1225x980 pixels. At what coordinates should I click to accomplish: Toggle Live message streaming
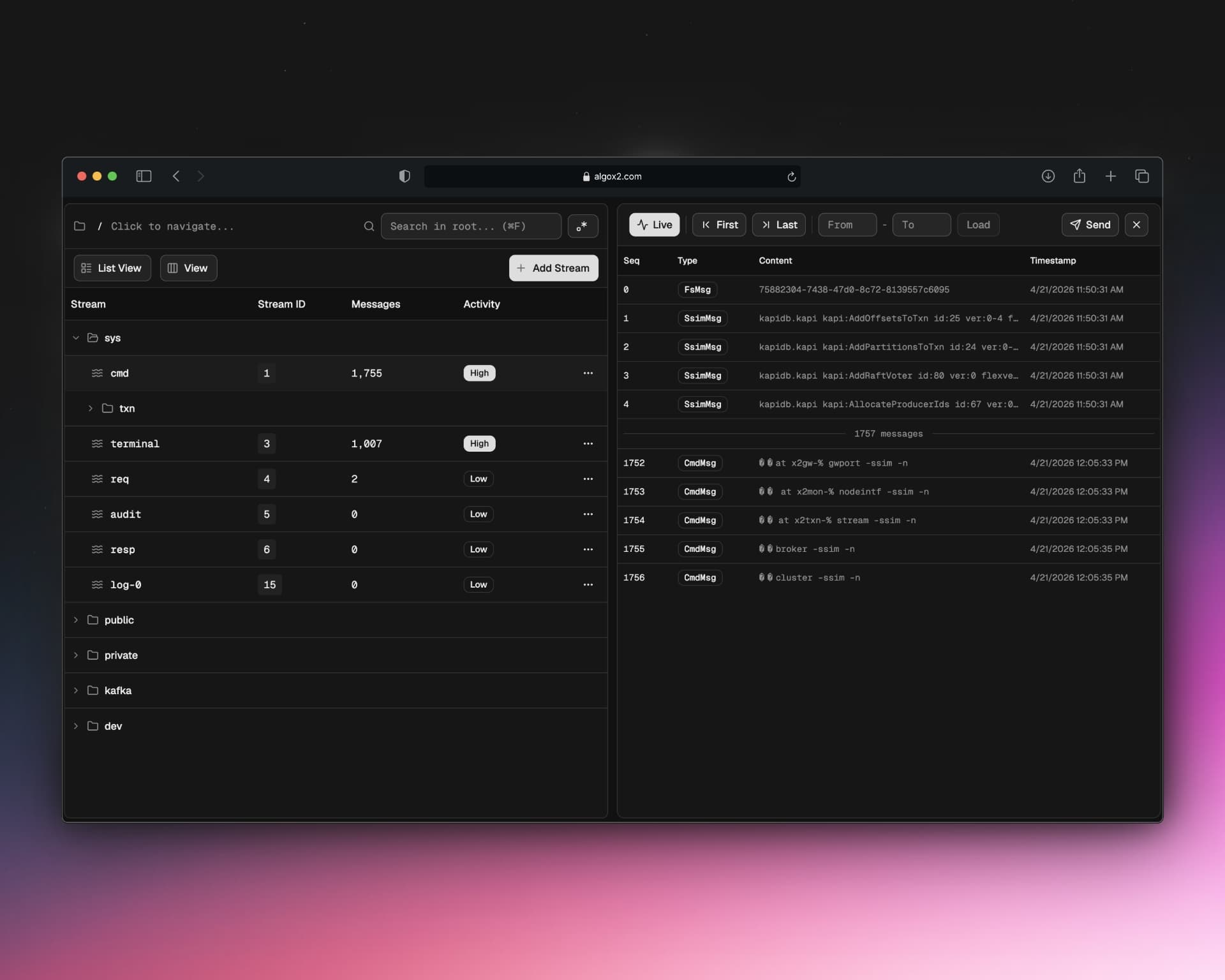(x=654, y=225)
